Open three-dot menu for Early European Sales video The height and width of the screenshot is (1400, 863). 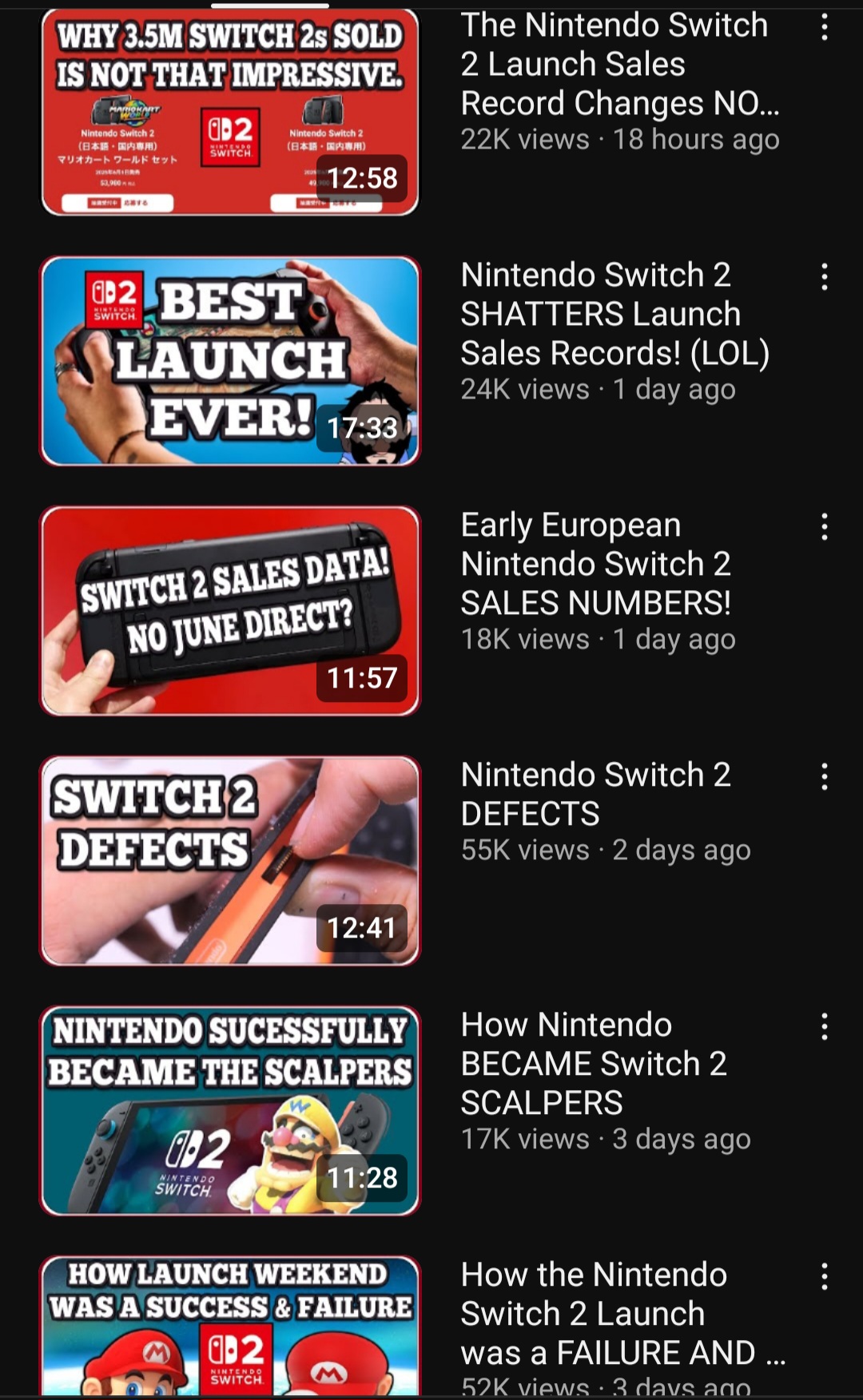pyautogui.click(x=824, y=527)
